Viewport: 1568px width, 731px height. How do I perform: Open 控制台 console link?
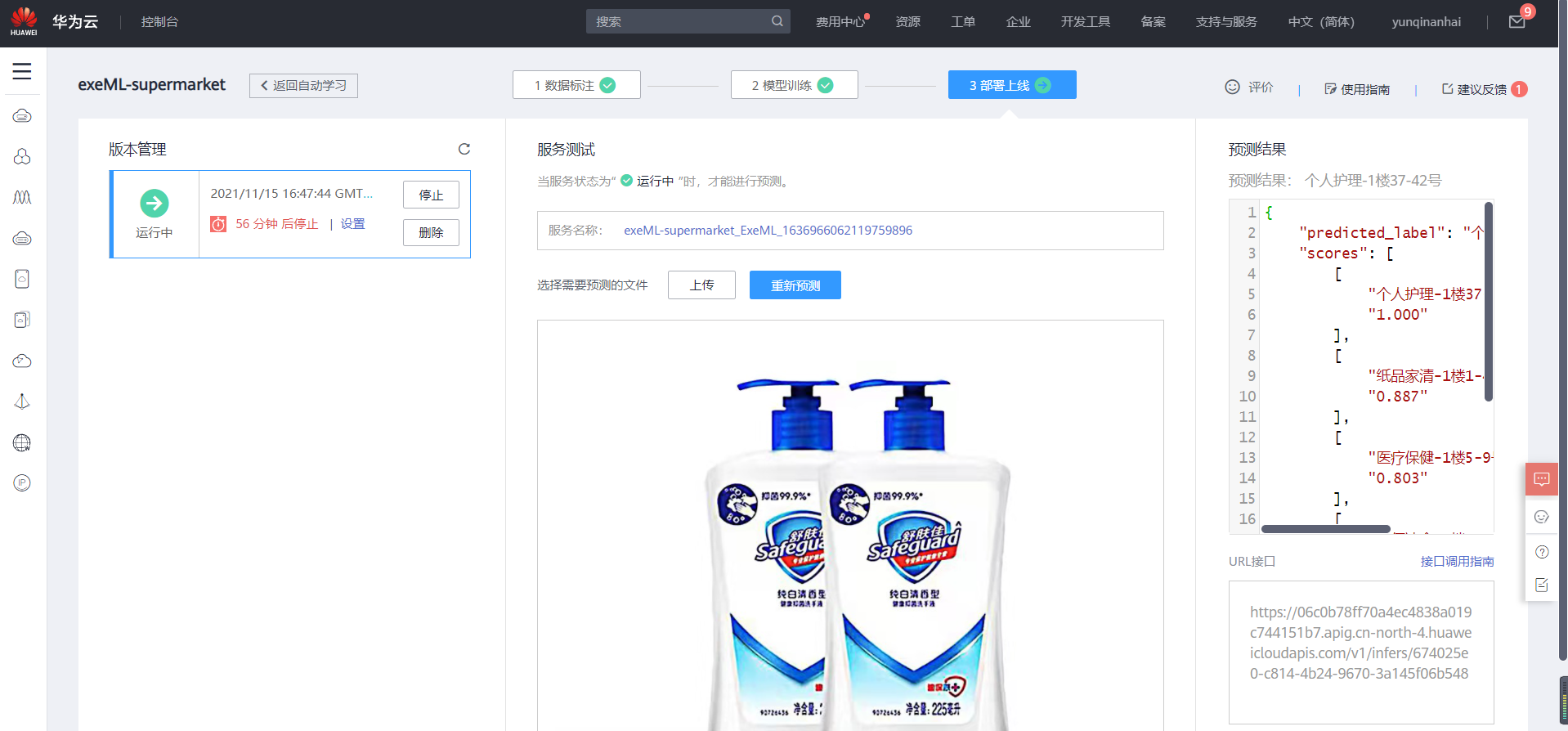pos(159,22)
